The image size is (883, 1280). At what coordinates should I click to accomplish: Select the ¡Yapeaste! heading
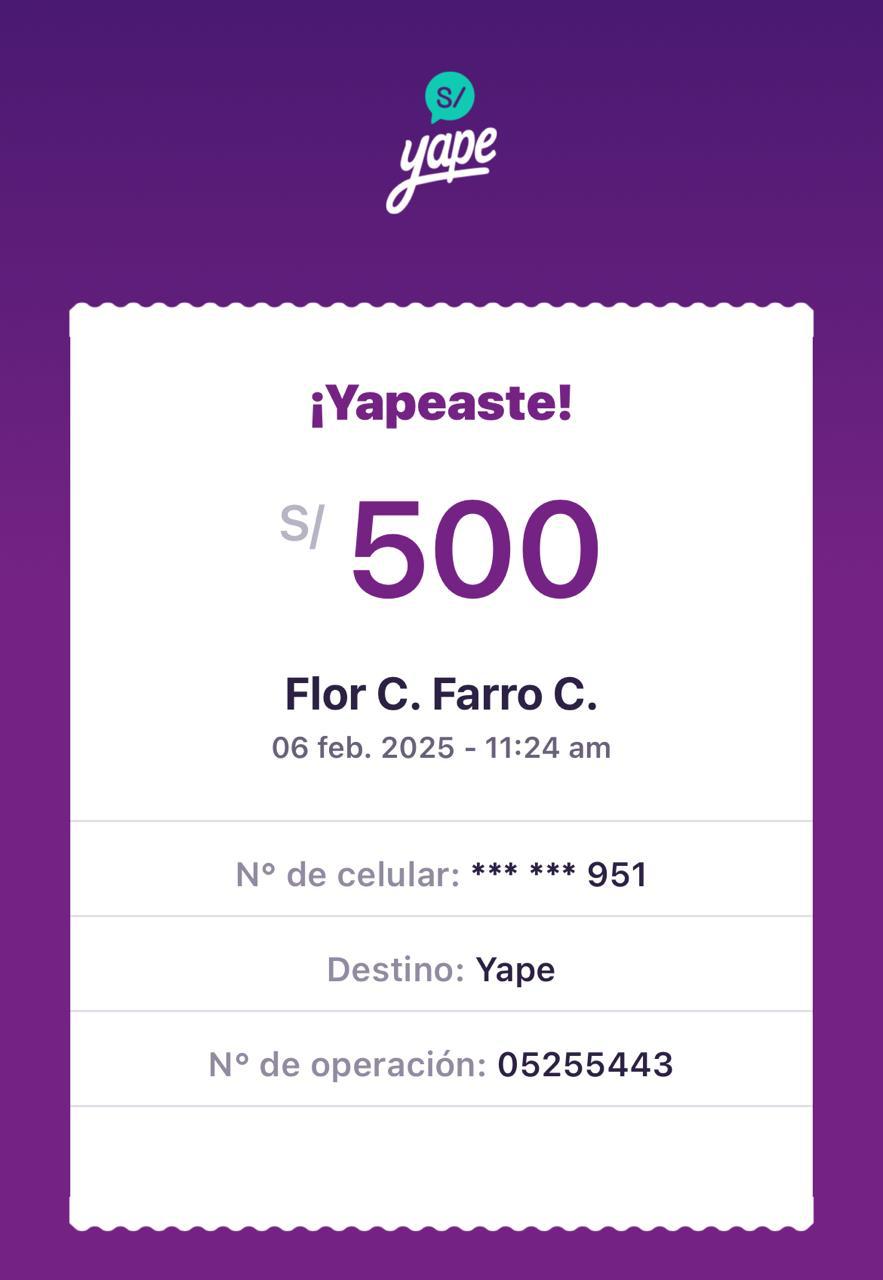(441, 404)
